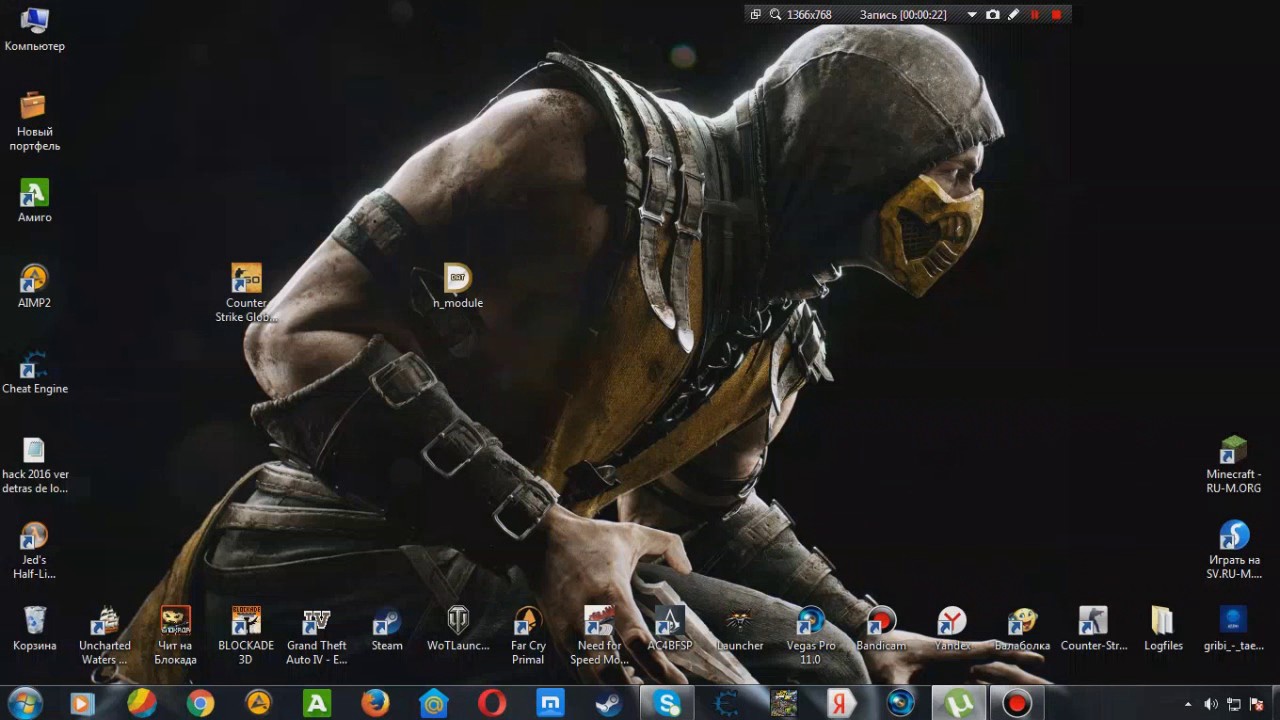Select the hack 2016 text file icon
Screen dimensions: 1280x720
(x=34, y=465)
